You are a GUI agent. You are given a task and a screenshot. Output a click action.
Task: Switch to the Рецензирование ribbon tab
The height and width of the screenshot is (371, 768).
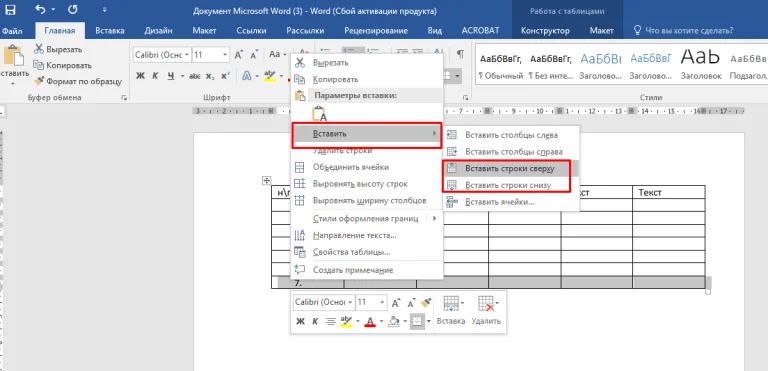tap(376, 30)
